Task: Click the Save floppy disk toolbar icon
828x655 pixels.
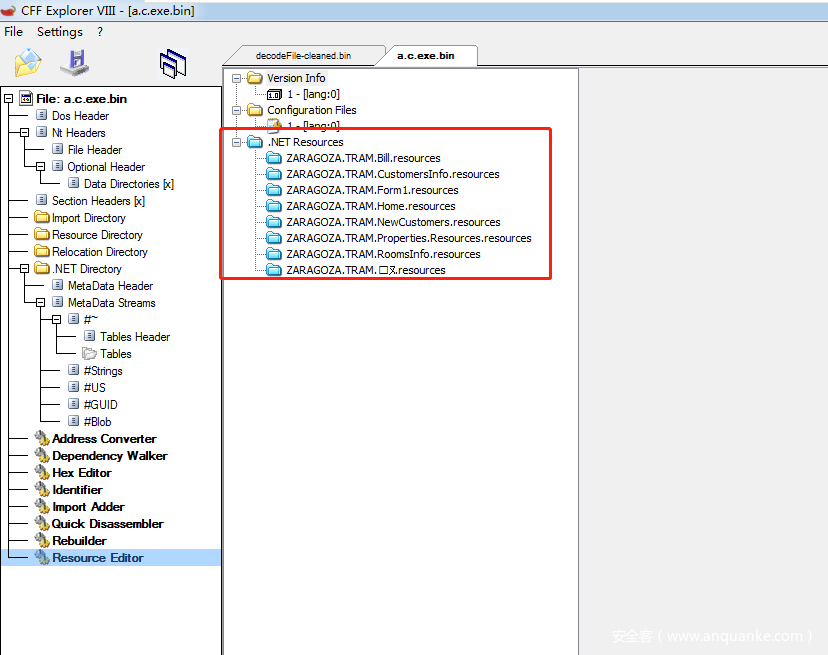Action: point(75,62)
